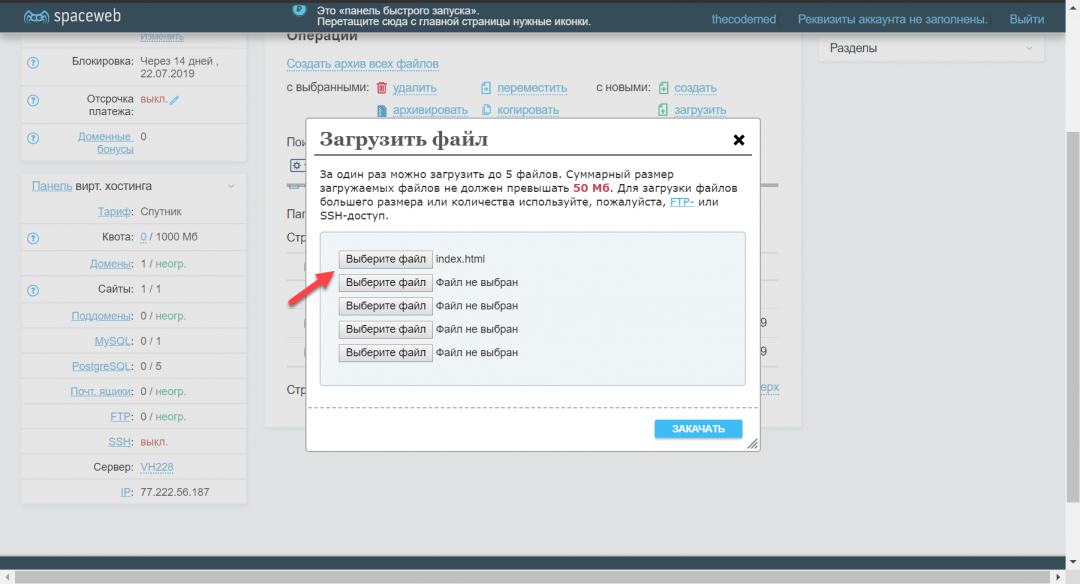Click the move icon beside переместить
The height and width of the screenshot is (584, 1080).
tap(486, 88)
